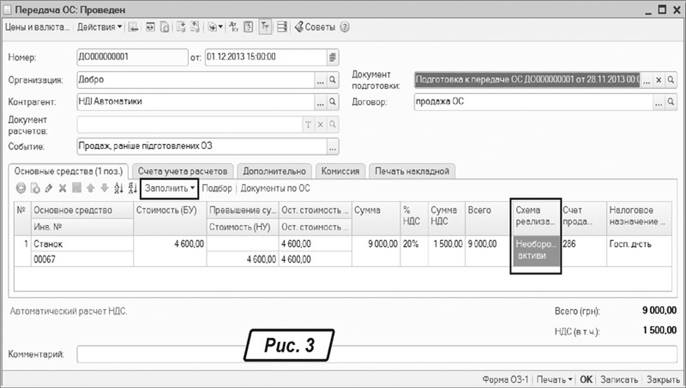Click the Подбор button
Screen dimensions: 686x388
(217, 189)
